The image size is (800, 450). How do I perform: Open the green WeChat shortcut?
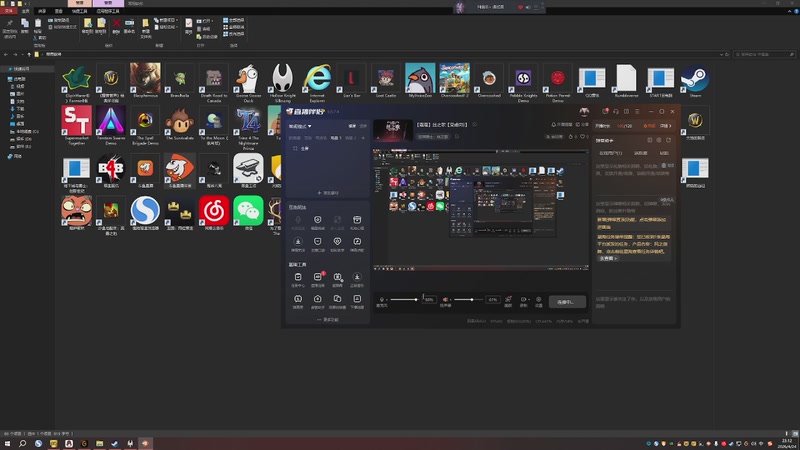pos(248,213)
